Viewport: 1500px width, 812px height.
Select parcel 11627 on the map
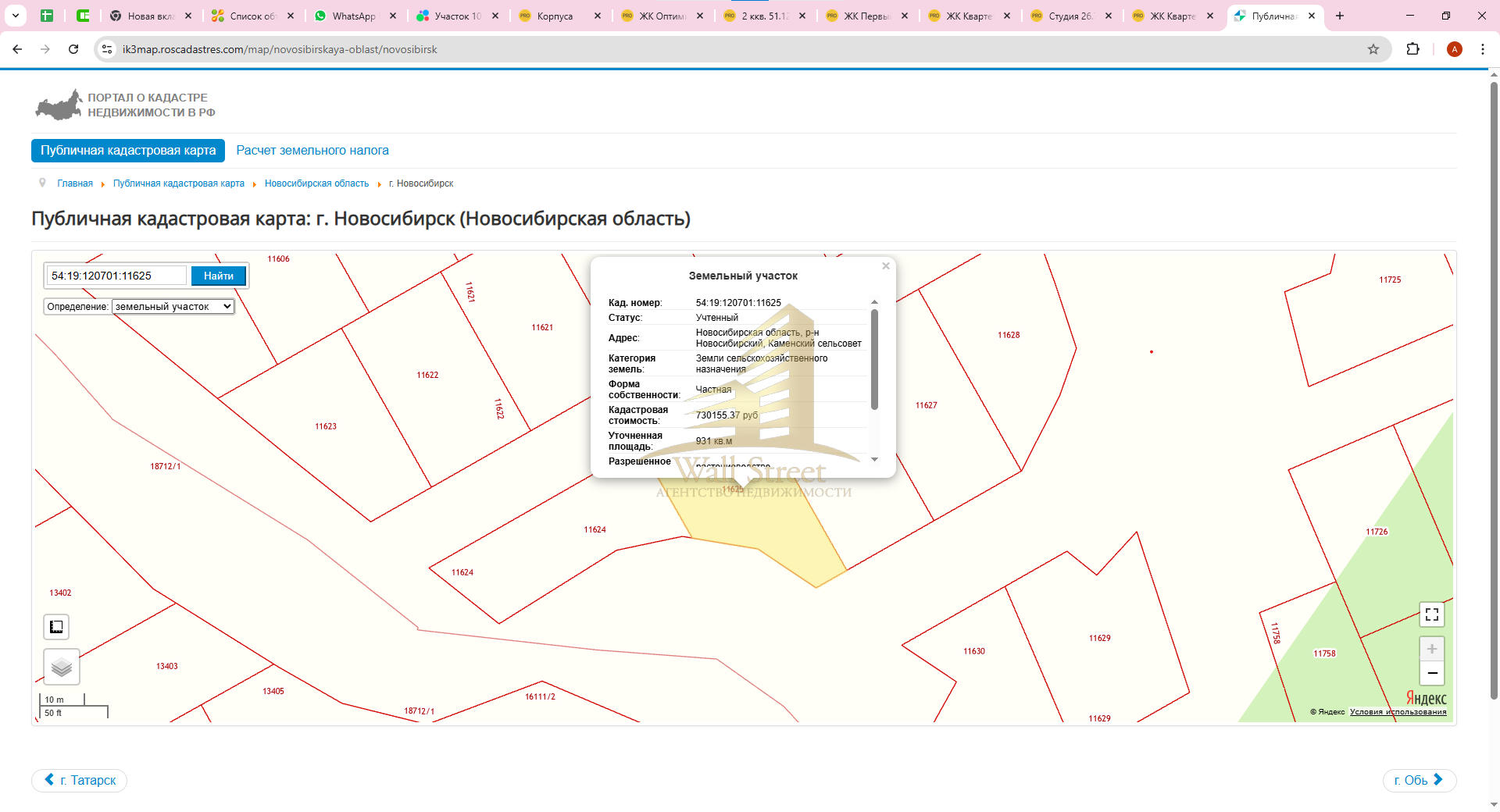(927, 405)
